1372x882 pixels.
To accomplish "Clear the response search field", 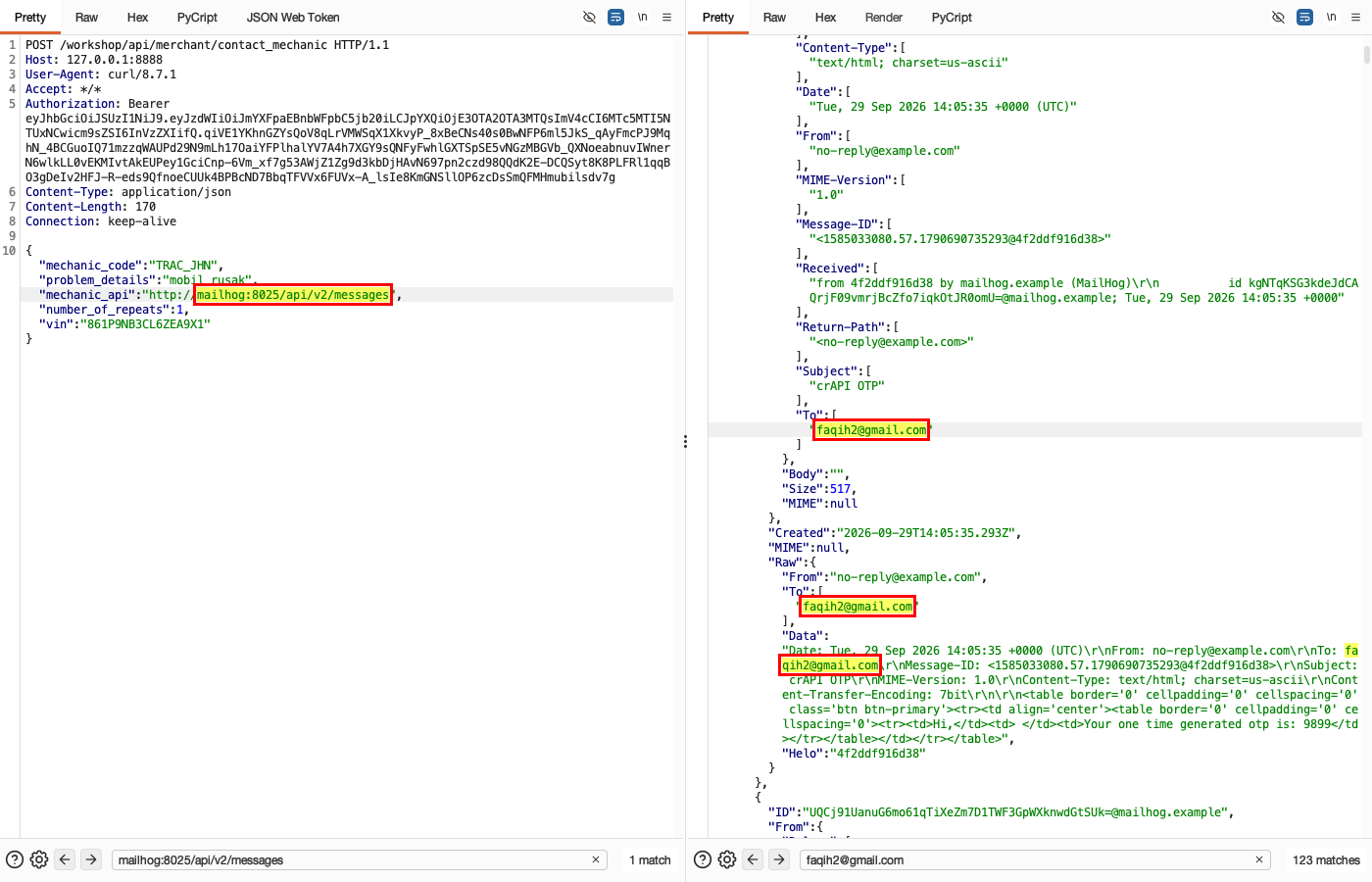I will click(1259, 859).
